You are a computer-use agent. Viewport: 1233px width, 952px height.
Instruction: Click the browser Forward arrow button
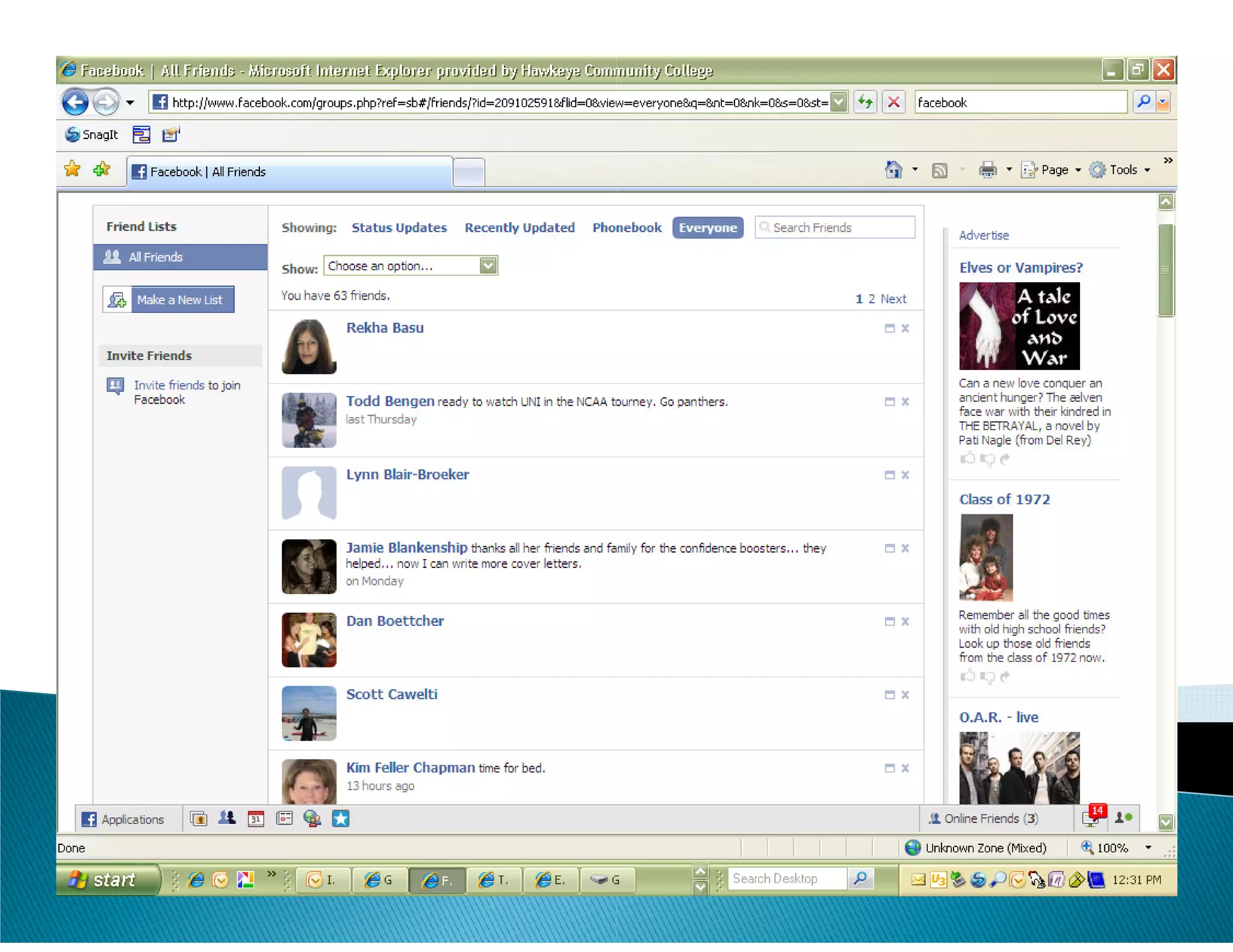[x=107, y=102]
